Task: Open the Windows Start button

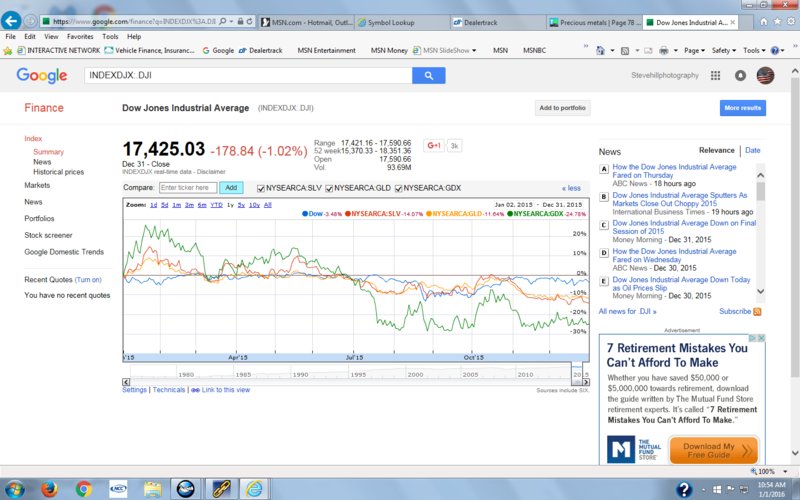Action: pos(14,489)
